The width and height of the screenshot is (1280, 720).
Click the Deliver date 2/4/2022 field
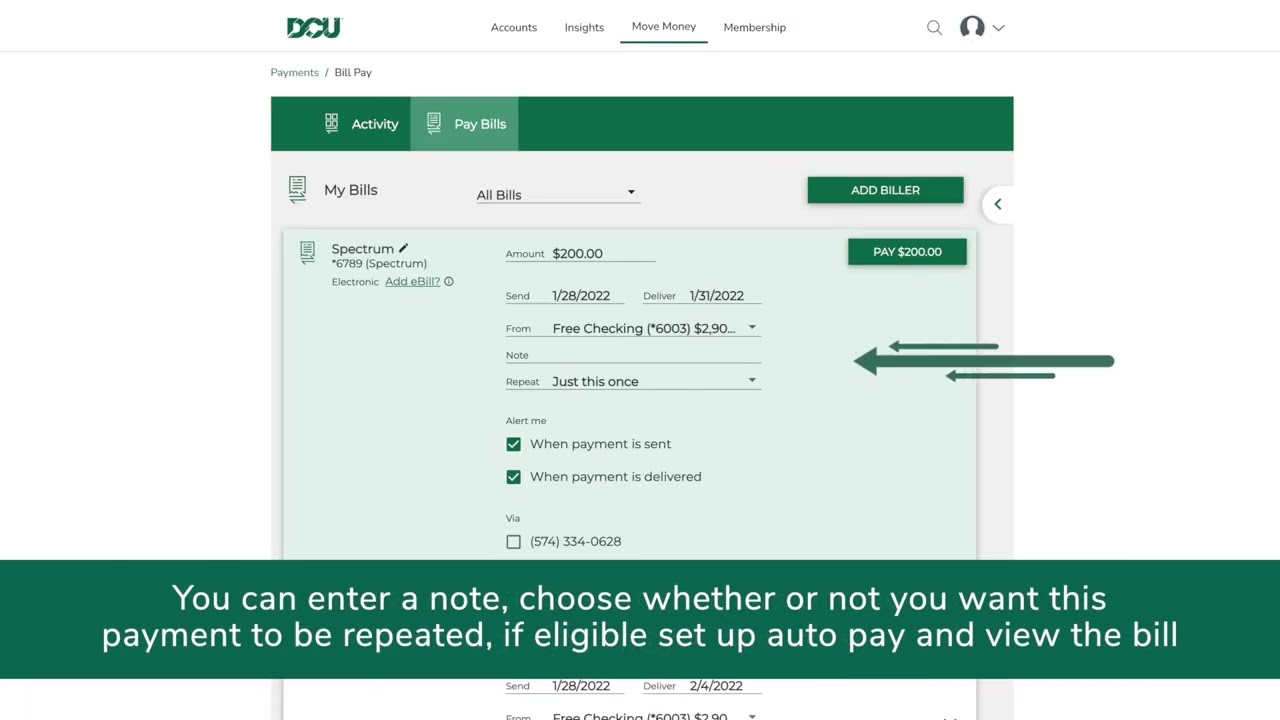pyautogui.click(x=724, y=686)
